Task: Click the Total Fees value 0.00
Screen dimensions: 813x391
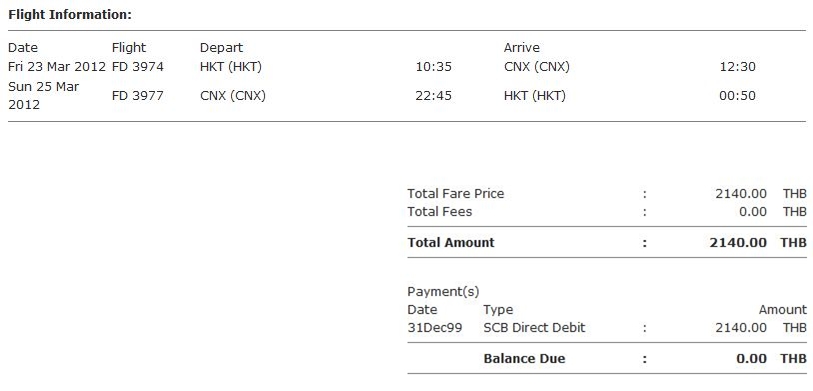Action: pos(752,212)
